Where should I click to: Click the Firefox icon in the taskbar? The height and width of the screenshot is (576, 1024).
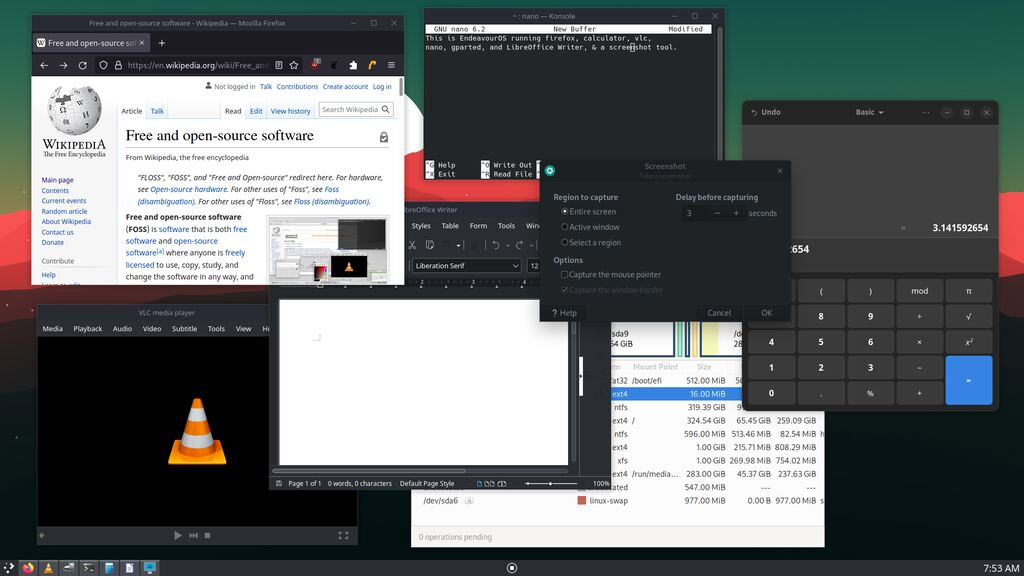click(x=28, y=568)
